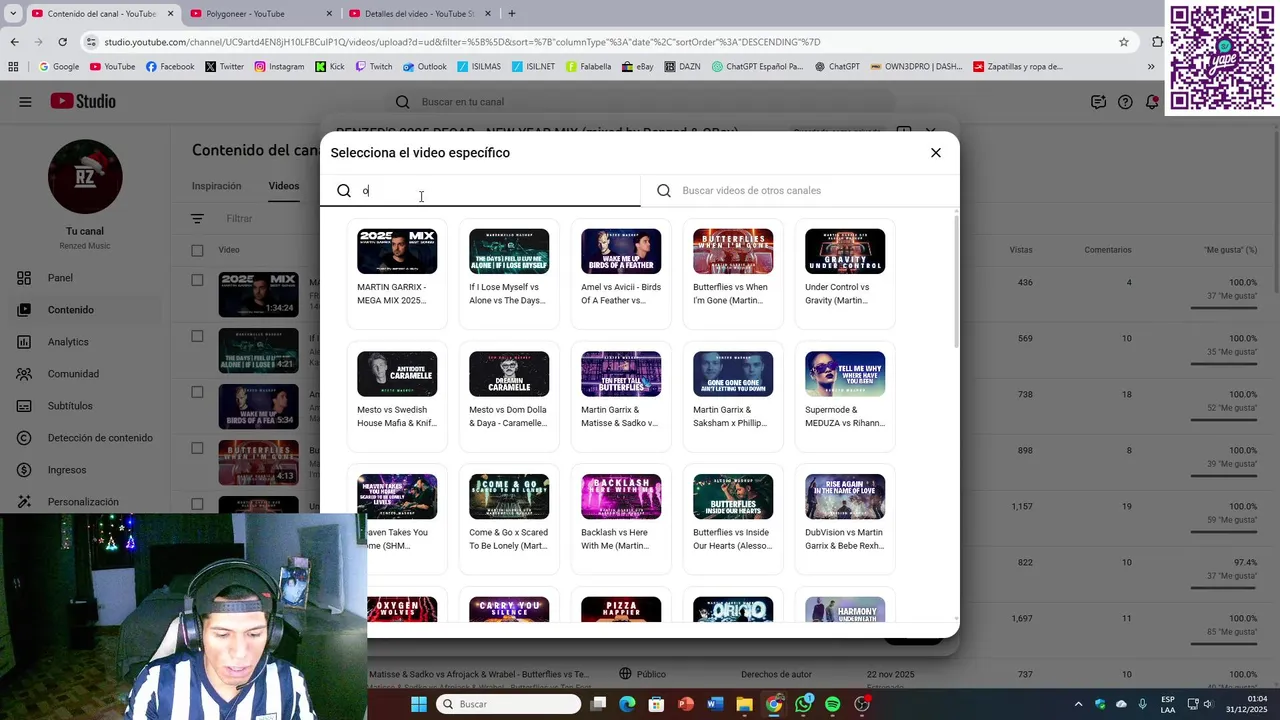Open the feedback icon in Studio header
Image resolution: width=1280 pixels, height=720 pixels.
[1098, 102]
